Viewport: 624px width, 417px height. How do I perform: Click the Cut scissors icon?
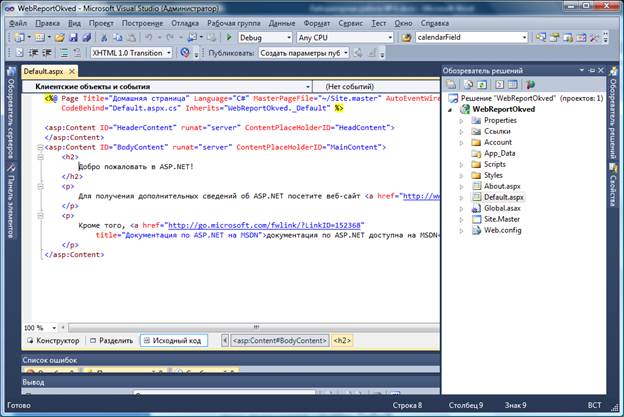[x=104, y=38]
